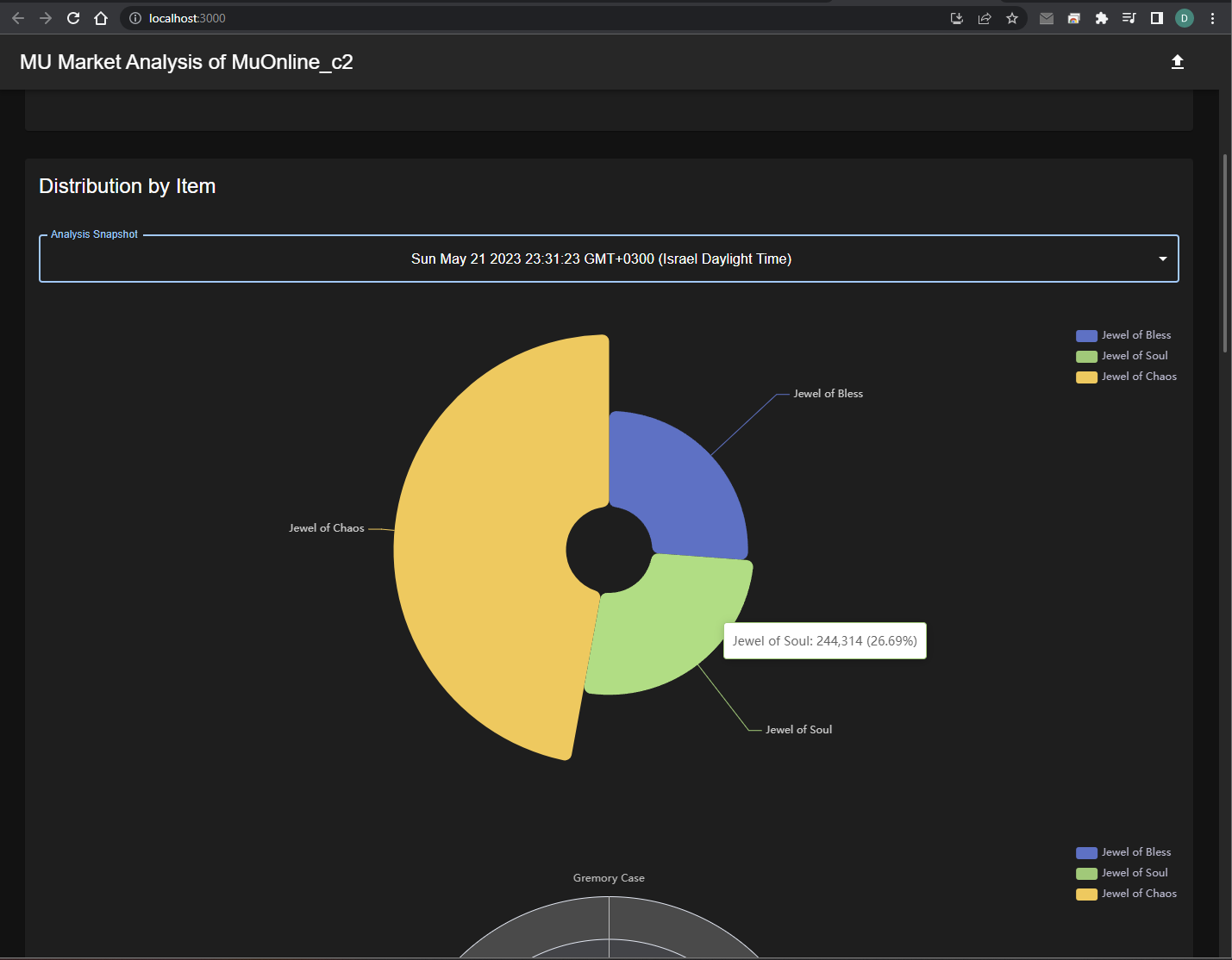This screenshot has width=1232, height=960.
Task: Click the extension icon beside the mail extension
Action: click(1074, 18)
